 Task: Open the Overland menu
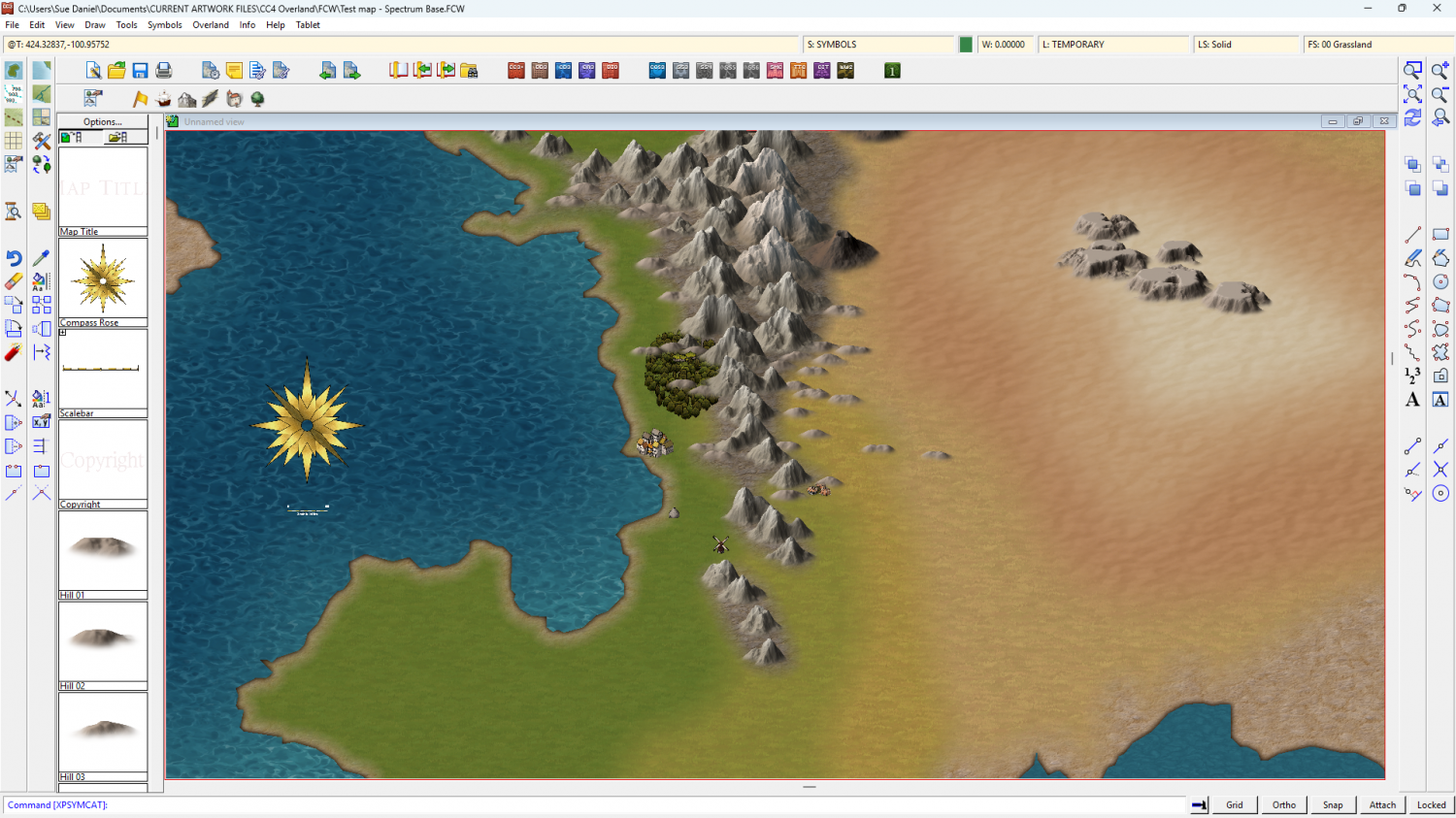click(x=211, y=25)
